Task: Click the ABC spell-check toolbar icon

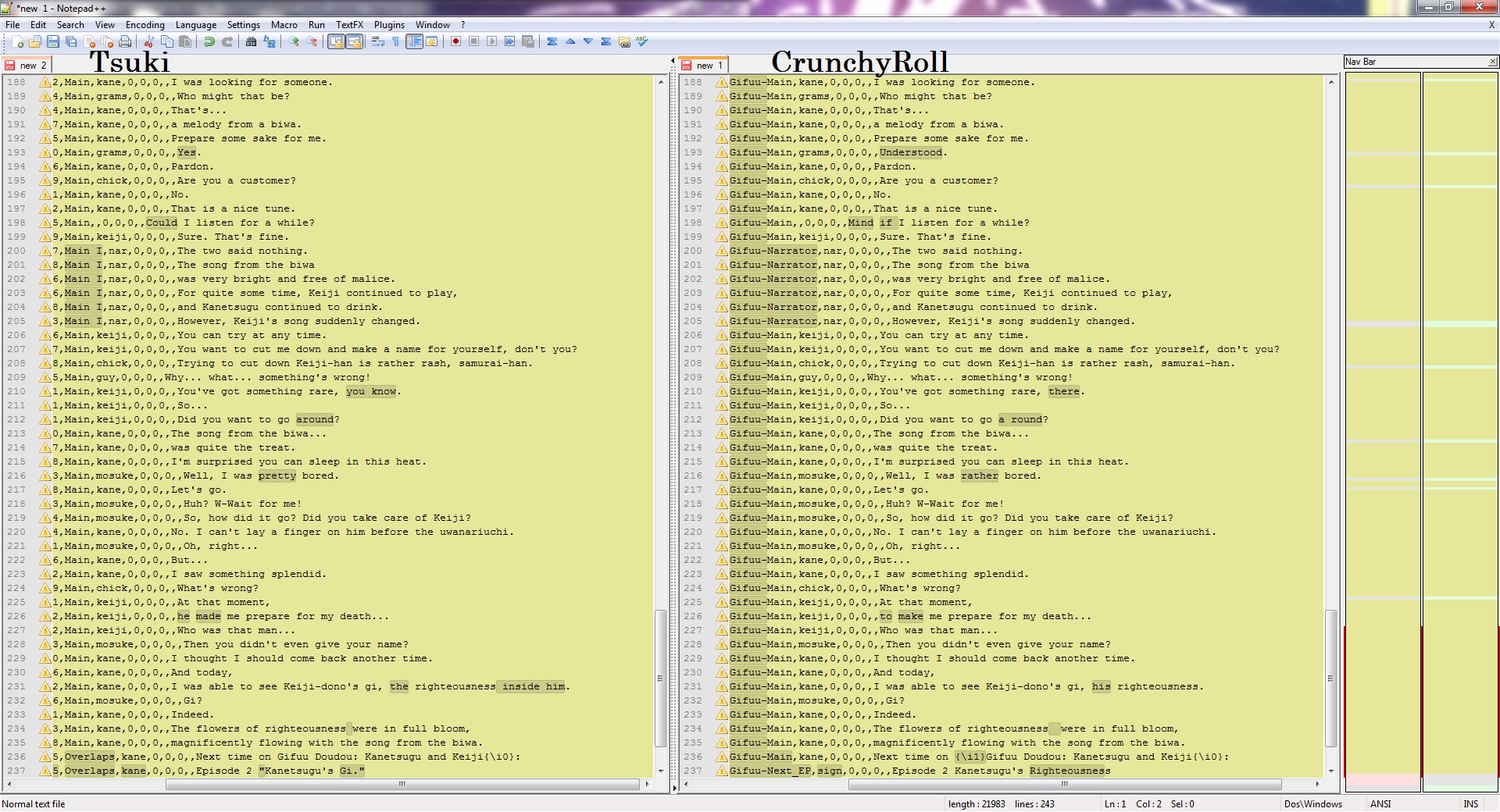Action: coord(642,41)
